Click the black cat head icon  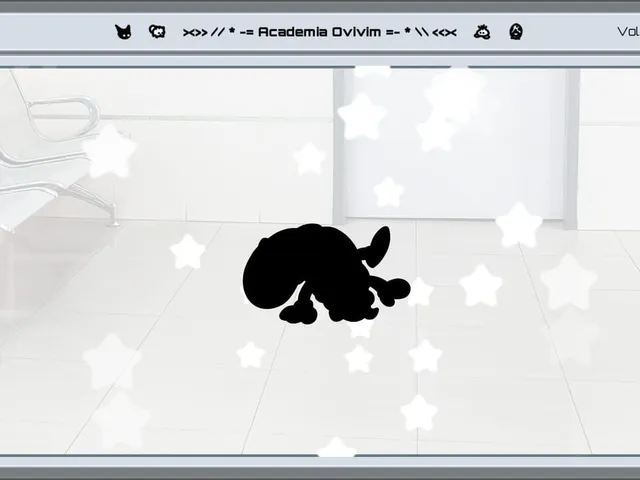tap(123, 32)
